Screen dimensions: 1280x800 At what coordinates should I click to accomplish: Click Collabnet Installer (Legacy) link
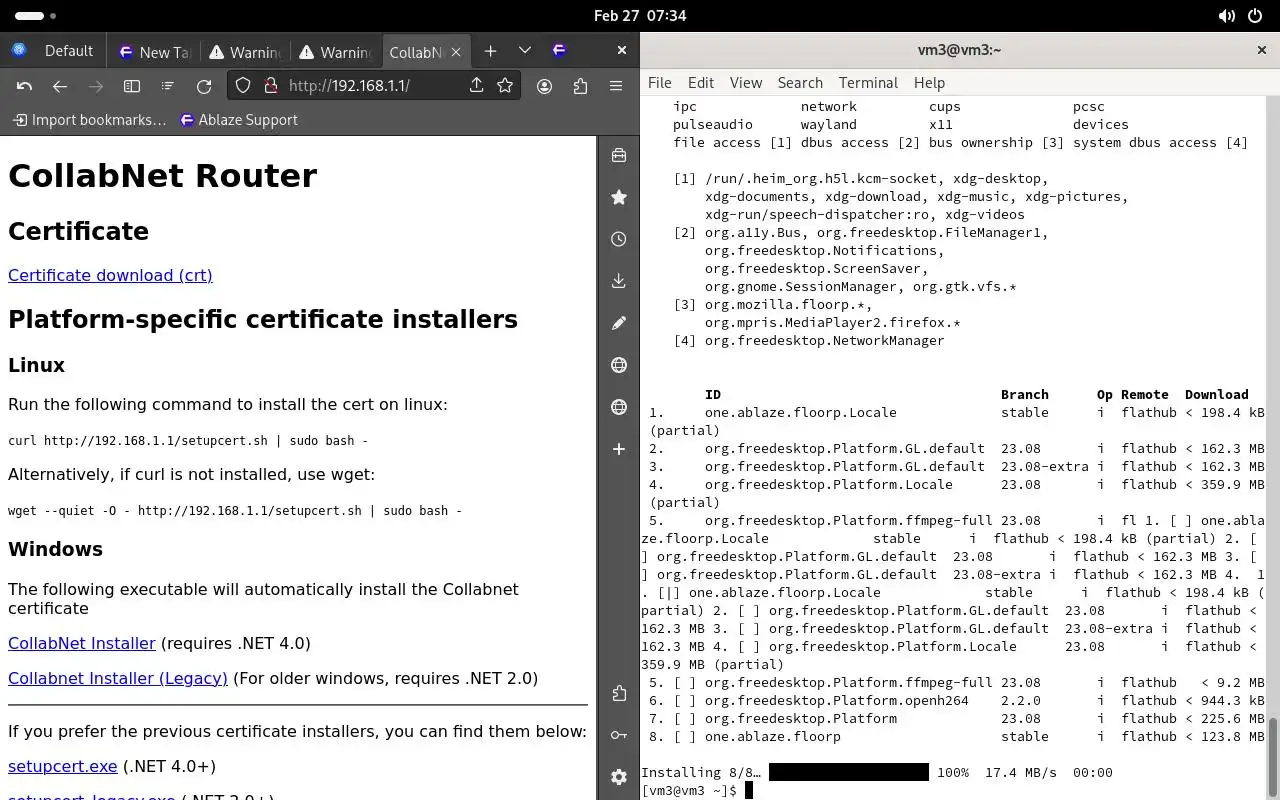click(x=118, y=678)
